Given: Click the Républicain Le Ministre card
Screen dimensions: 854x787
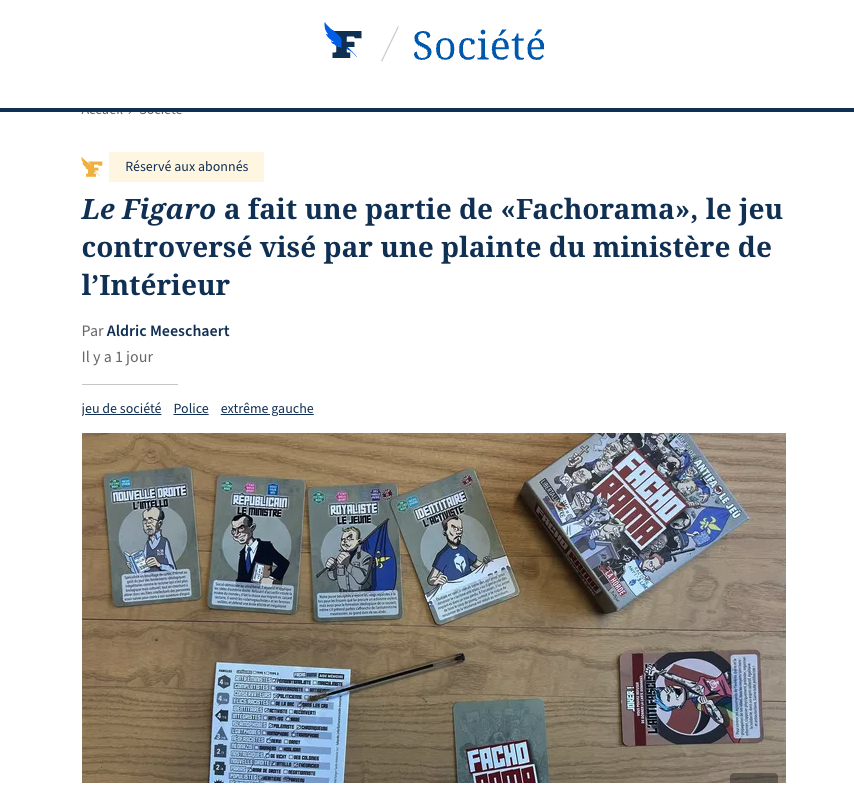Looking at the screenshot, I should (256, 545).
